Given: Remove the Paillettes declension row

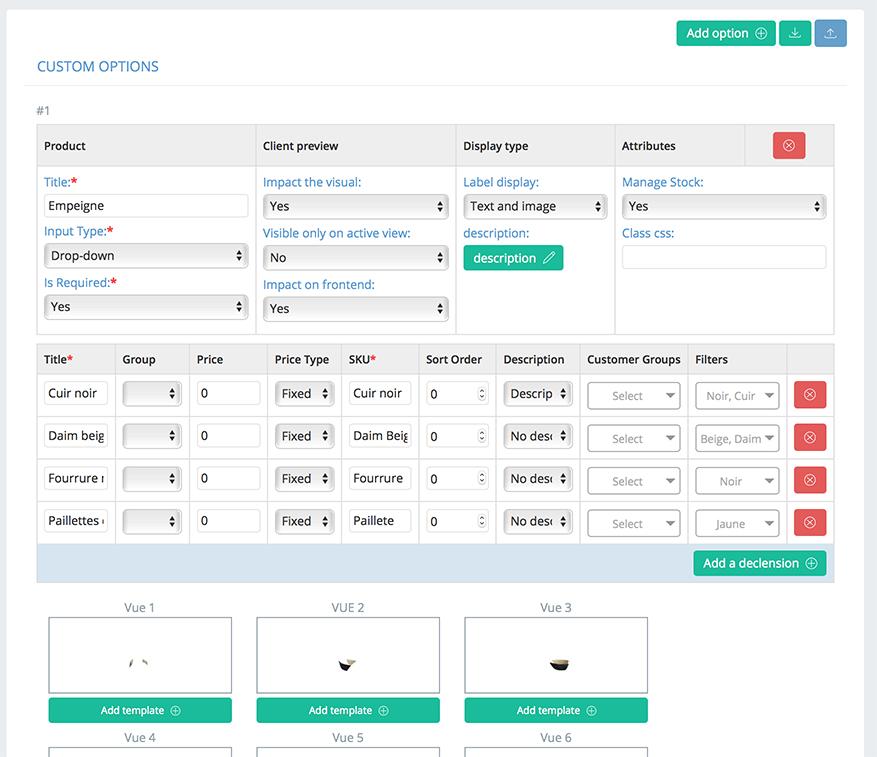Looking at the screenshot, I should [x=810, y=523].
